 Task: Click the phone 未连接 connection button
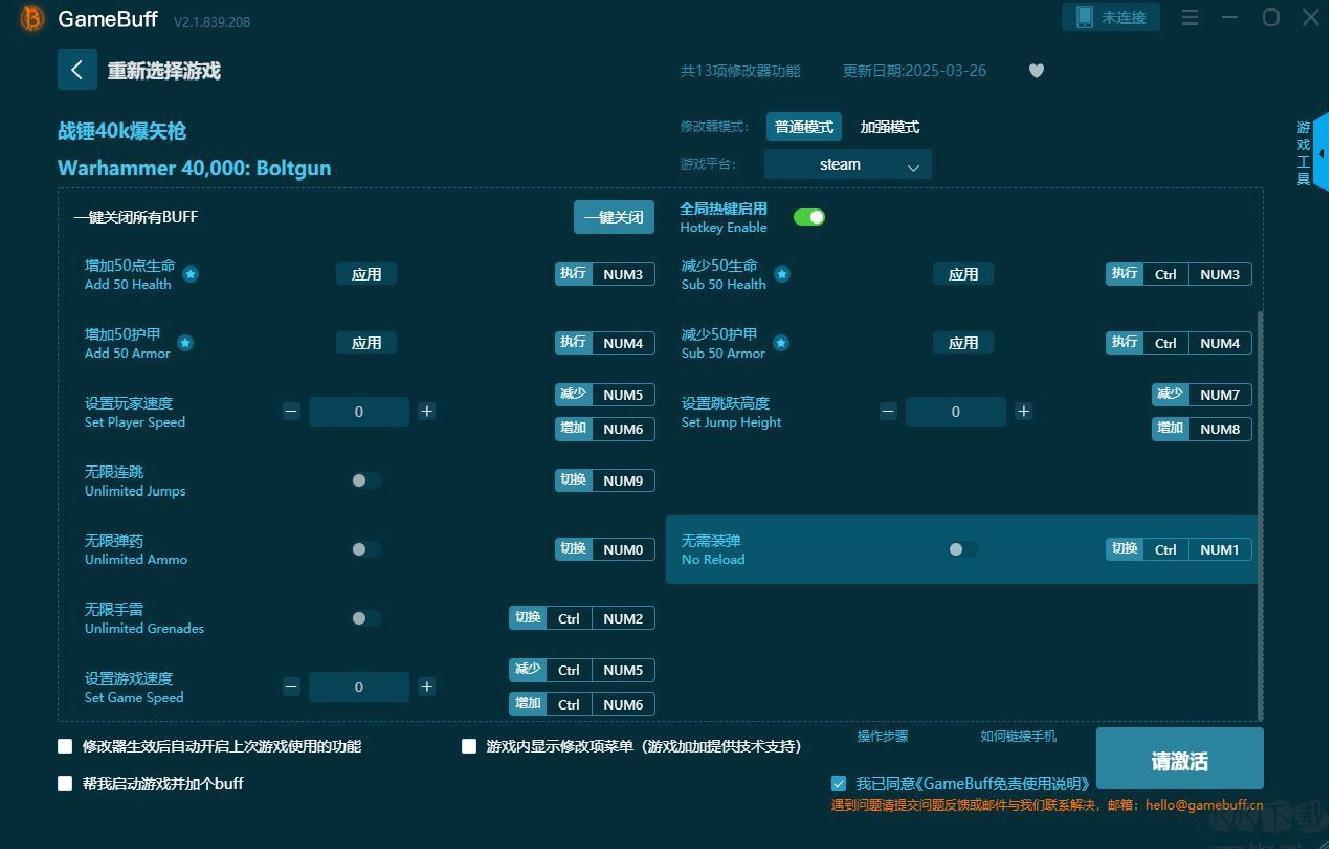(1111, 17)
